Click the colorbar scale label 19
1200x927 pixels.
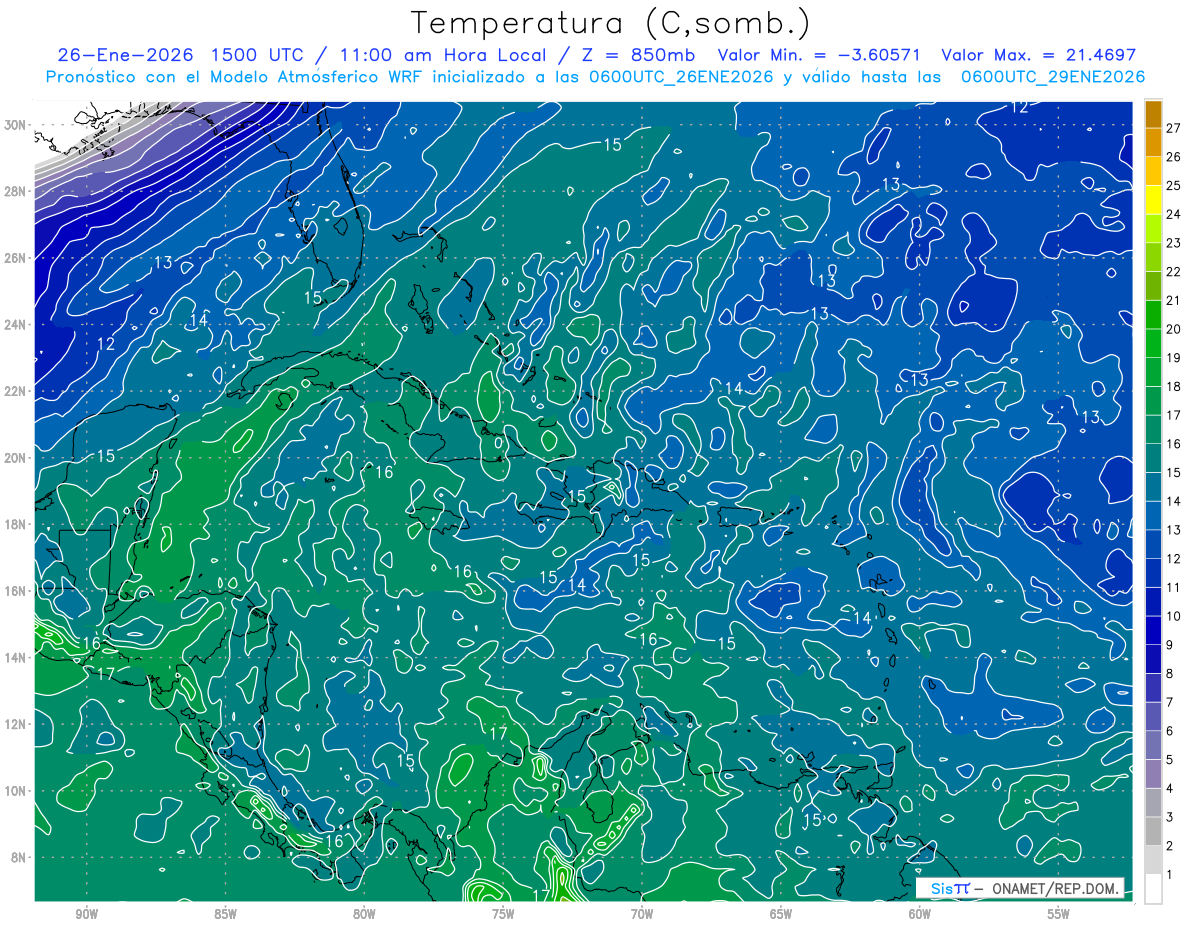pos(1173,358)
